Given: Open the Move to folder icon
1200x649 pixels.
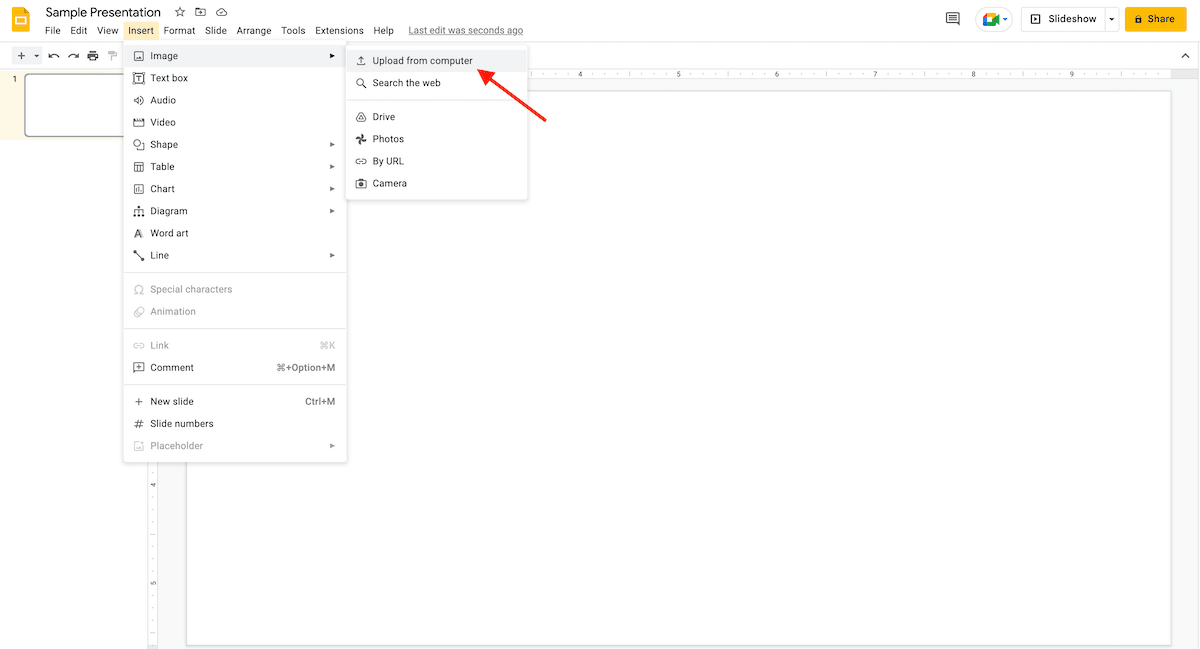Looking at the screenshot, I should (x=200, y=12).
